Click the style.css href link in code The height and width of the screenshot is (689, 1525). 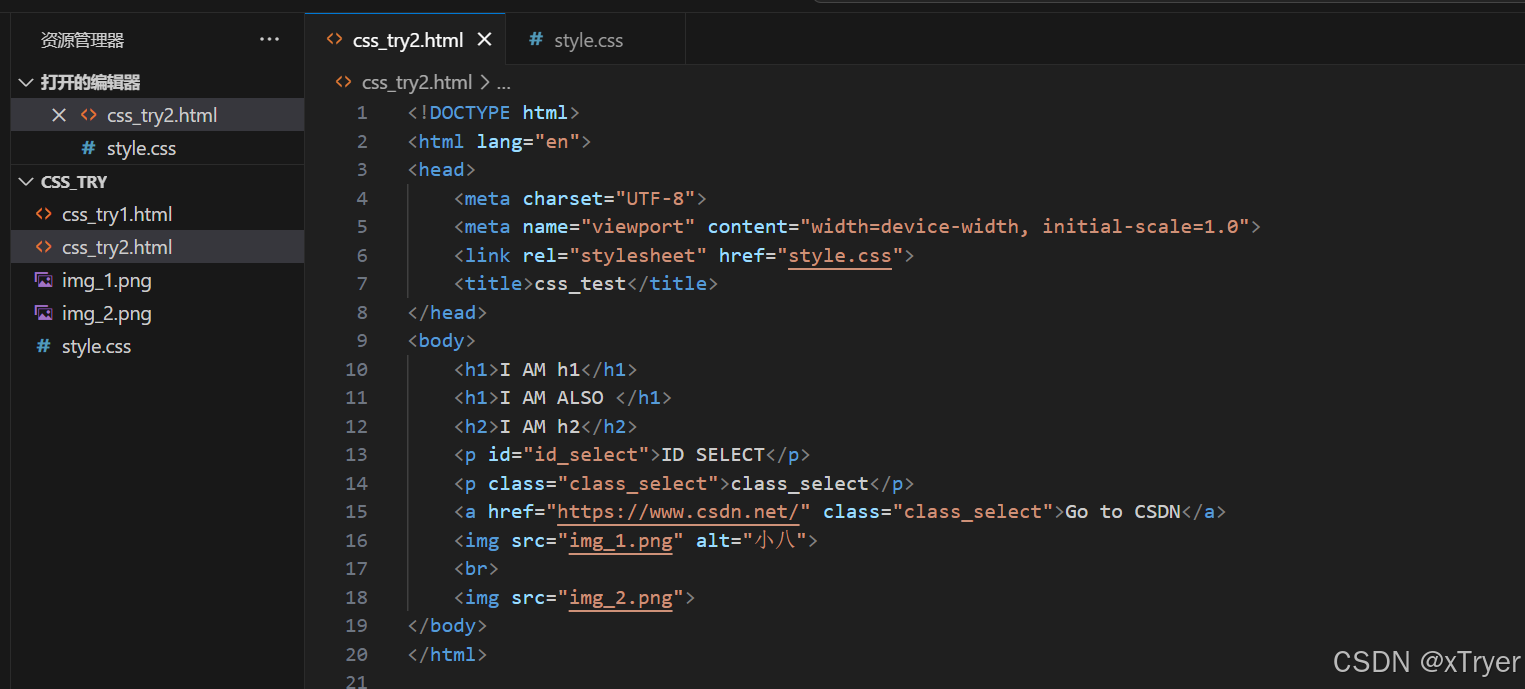[839, 255]
